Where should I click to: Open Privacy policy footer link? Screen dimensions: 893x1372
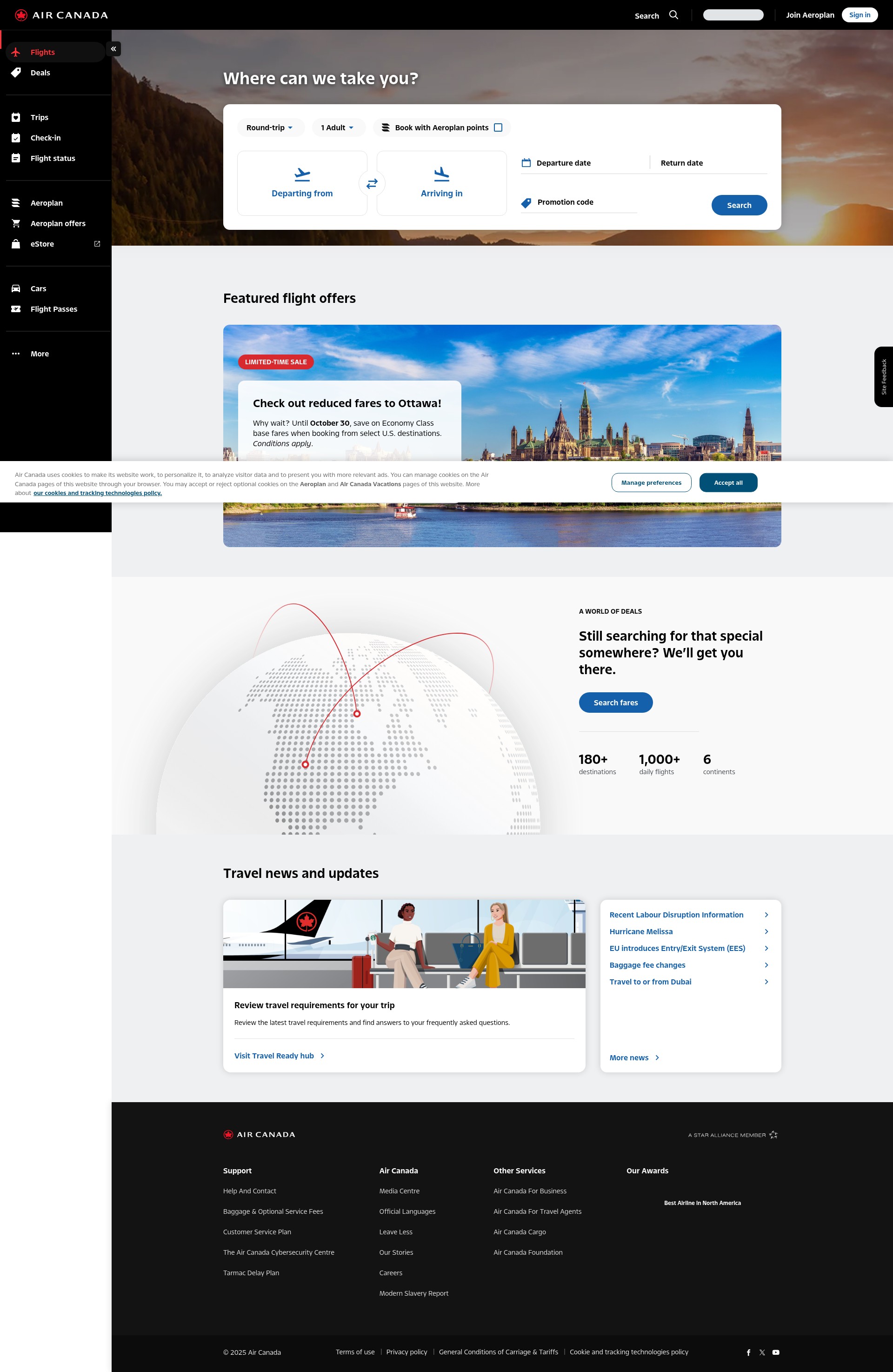pyautogui.click(x=407, y=1352)
